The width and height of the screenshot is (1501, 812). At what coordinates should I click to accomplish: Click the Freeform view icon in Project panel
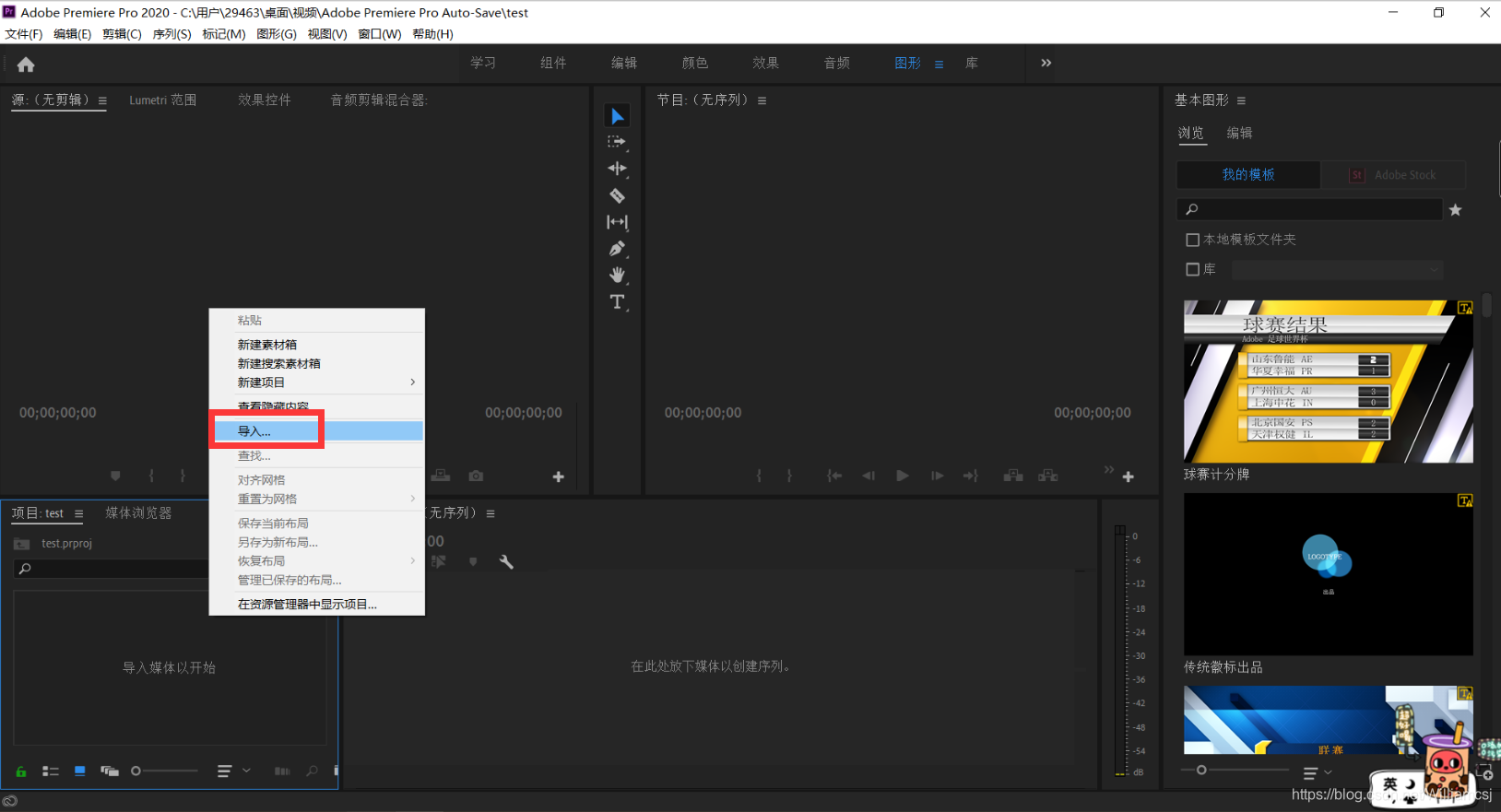(x=110, y=771)
